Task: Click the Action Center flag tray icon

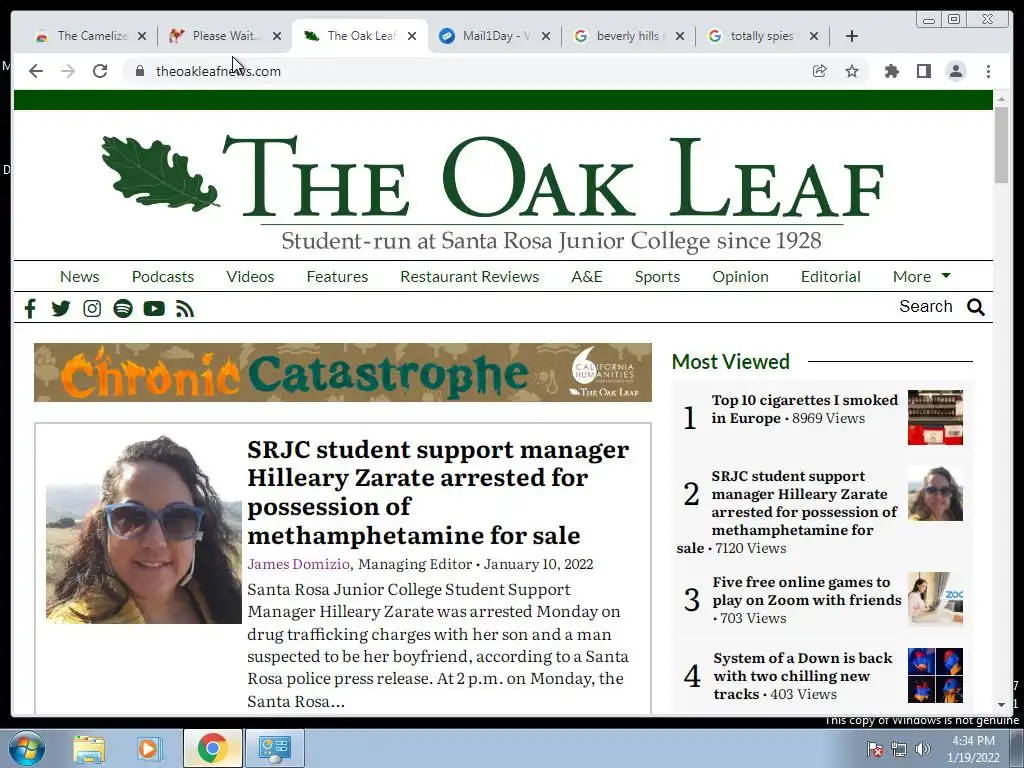Action: click(x=875, y=749)
